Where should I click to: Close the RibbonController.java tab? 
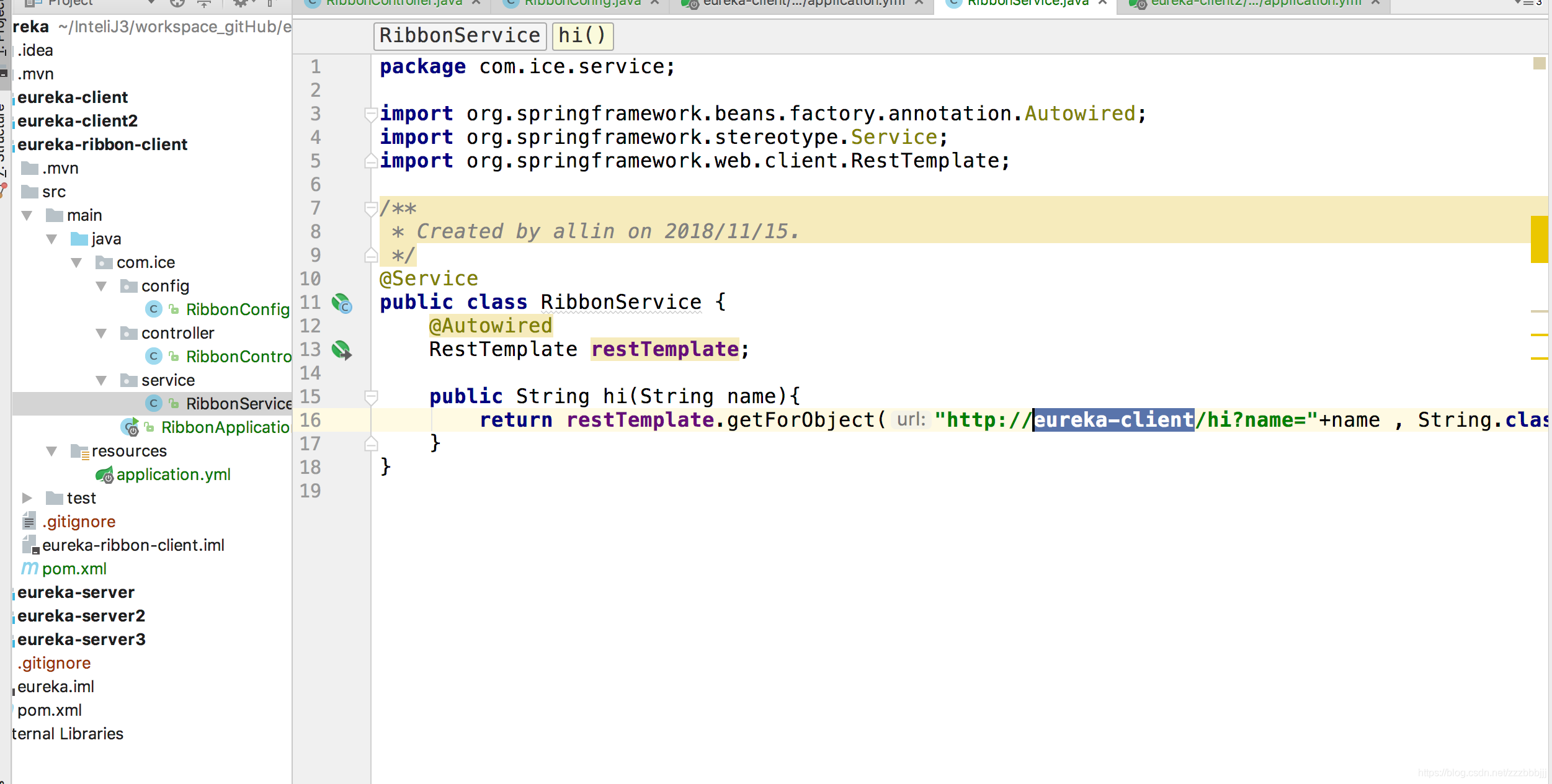[x=476, y=2]
